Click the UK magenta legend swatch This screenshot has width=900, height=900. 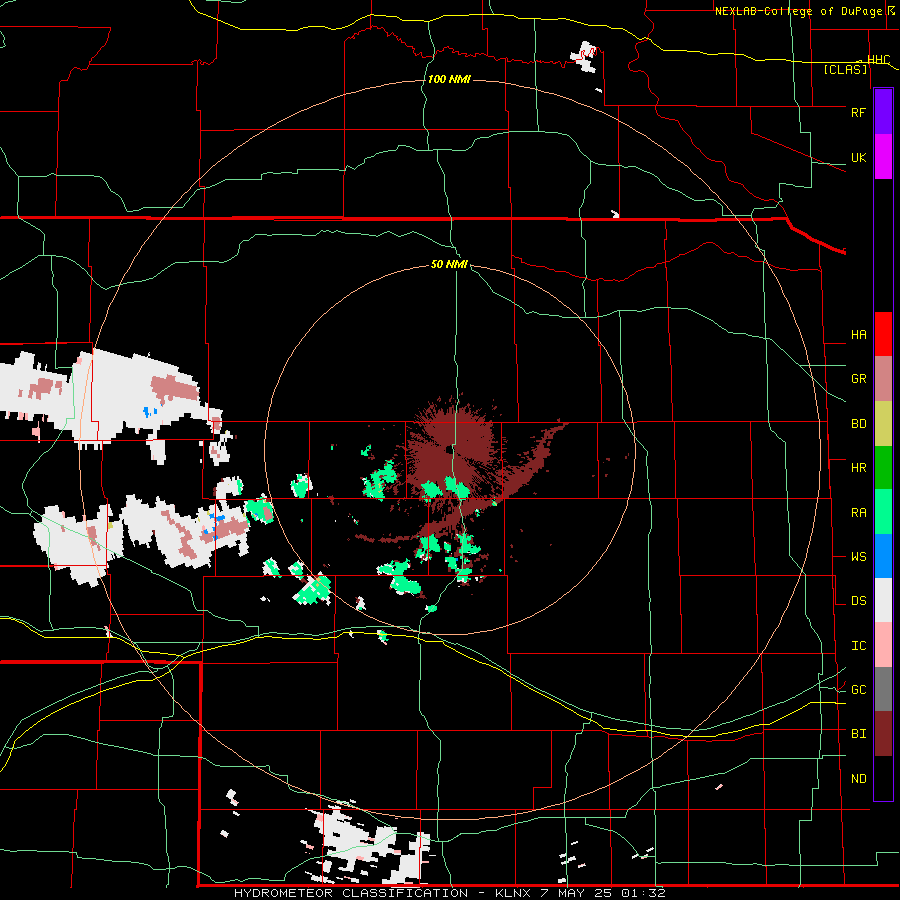[x=883, y=157]
